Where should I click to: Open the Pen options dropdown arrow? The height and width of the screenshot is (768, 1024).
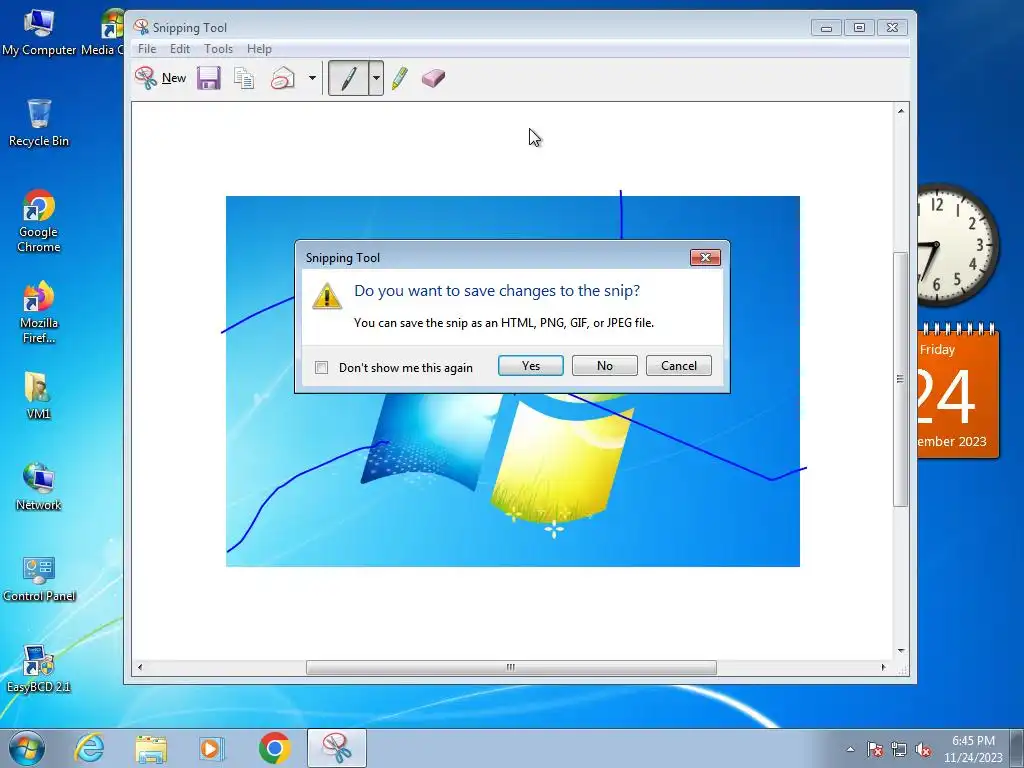376,78
